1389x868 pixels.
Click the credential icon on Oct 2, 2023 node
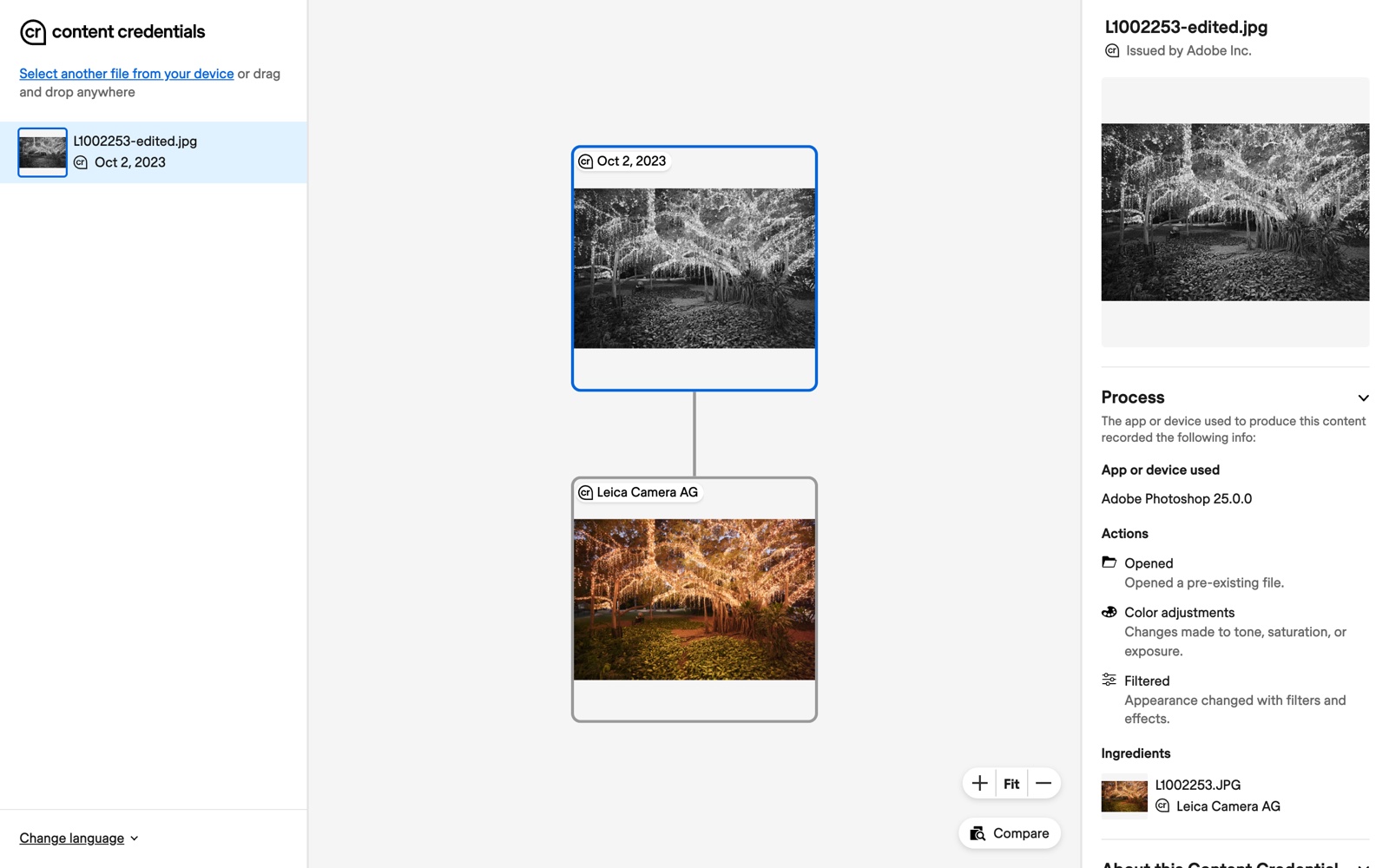(586, 161)
